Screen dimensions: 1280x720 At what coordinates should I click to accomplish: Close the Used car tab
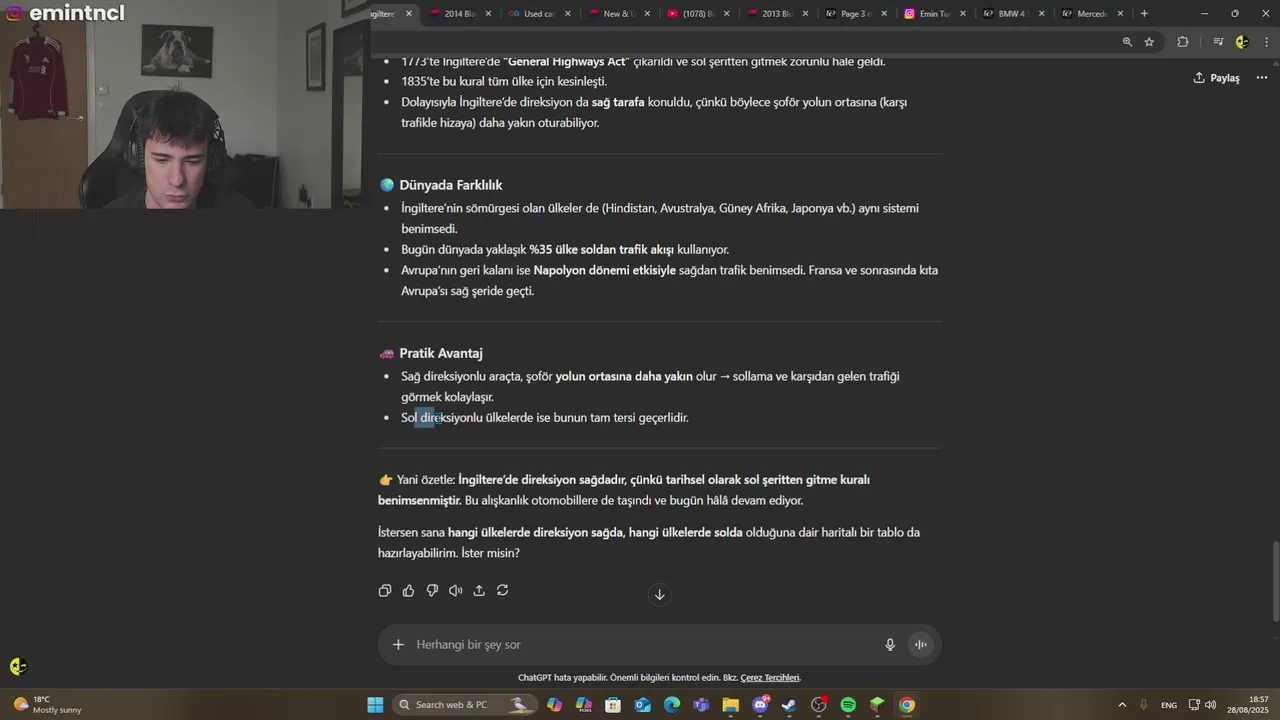tap(568, 14)
